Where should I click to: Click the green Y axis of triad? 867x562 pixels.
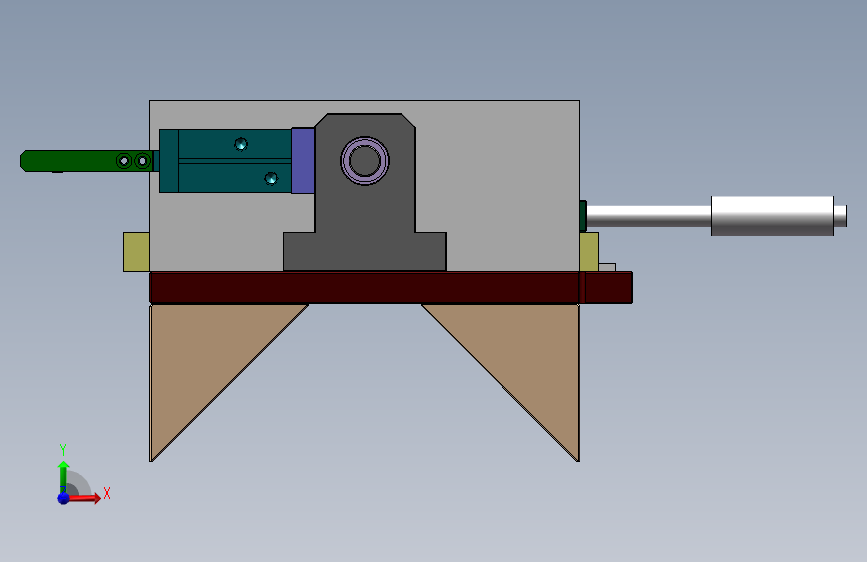63,476
